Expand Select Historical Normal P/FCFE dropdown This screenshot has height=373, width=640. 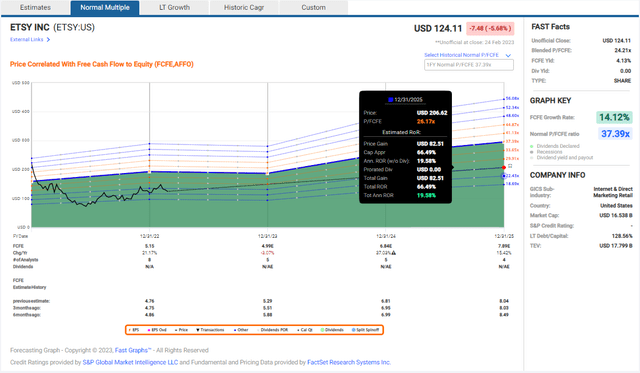point(508,55)
